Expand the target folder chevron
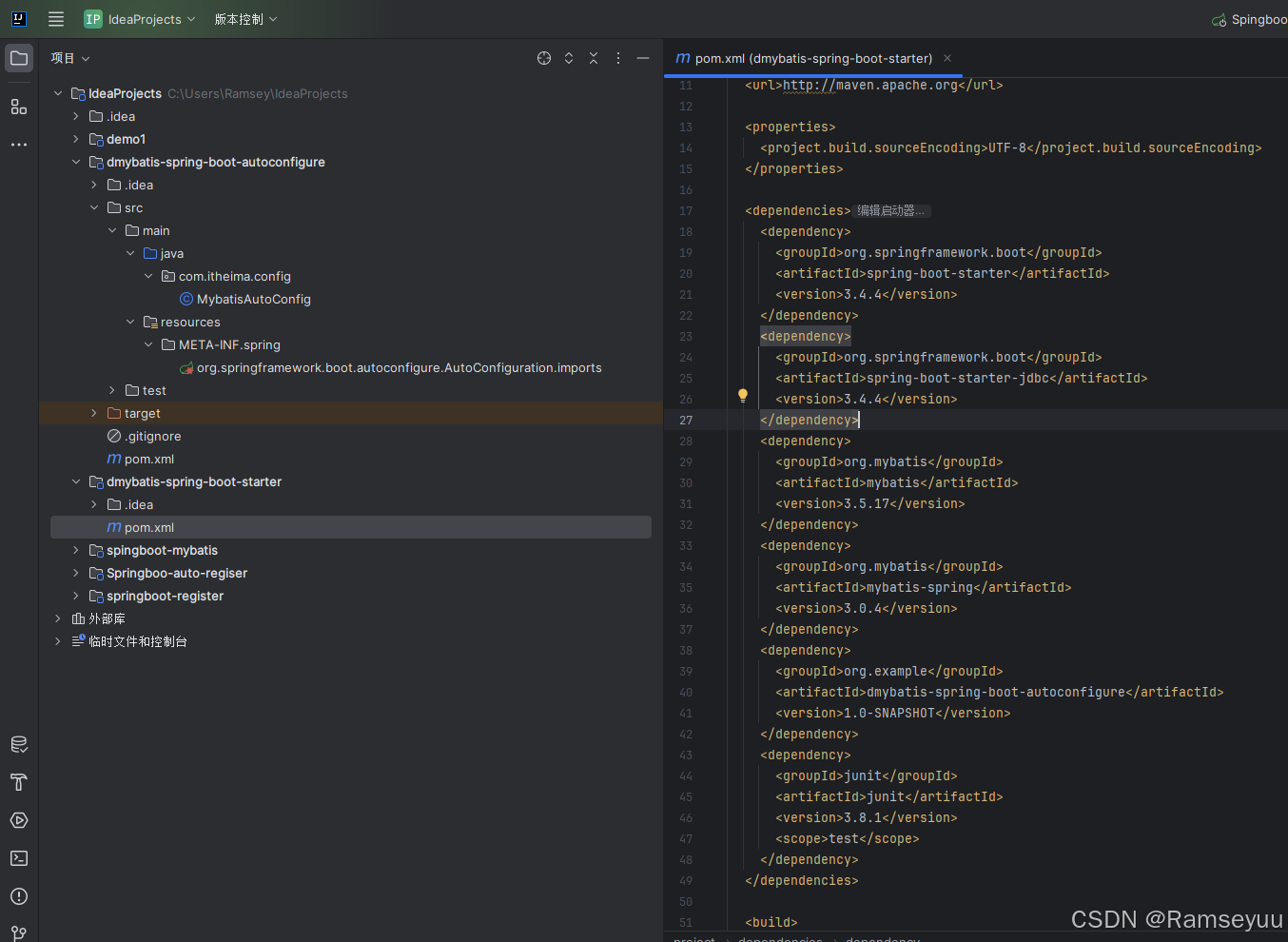This screenshot has width=1288, height=942. tap(94, 413)
